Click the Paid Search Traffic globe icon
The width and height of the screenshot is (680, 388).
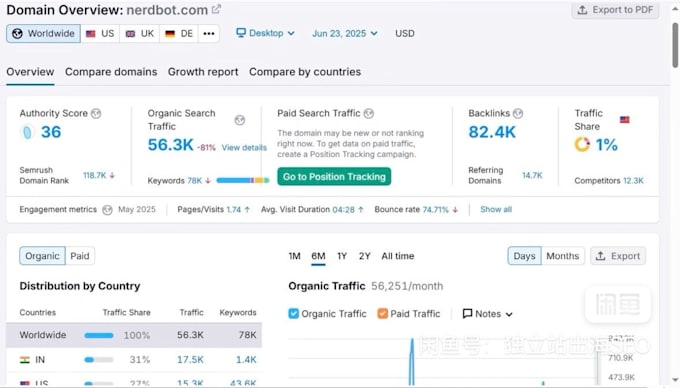pyautogui.click(x=369, y=114)
